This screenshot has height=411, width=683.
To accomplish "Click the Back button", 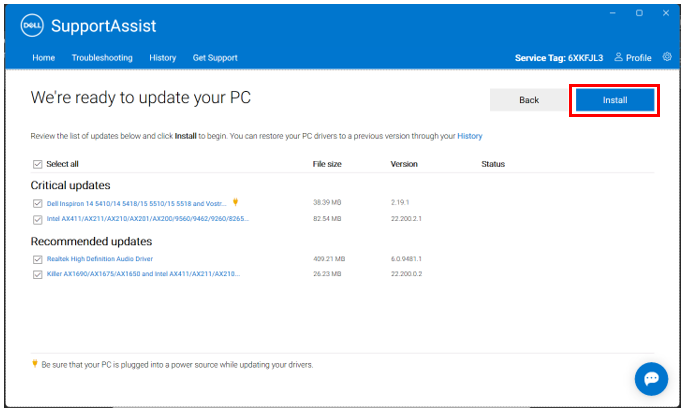I will pos(529,100).
